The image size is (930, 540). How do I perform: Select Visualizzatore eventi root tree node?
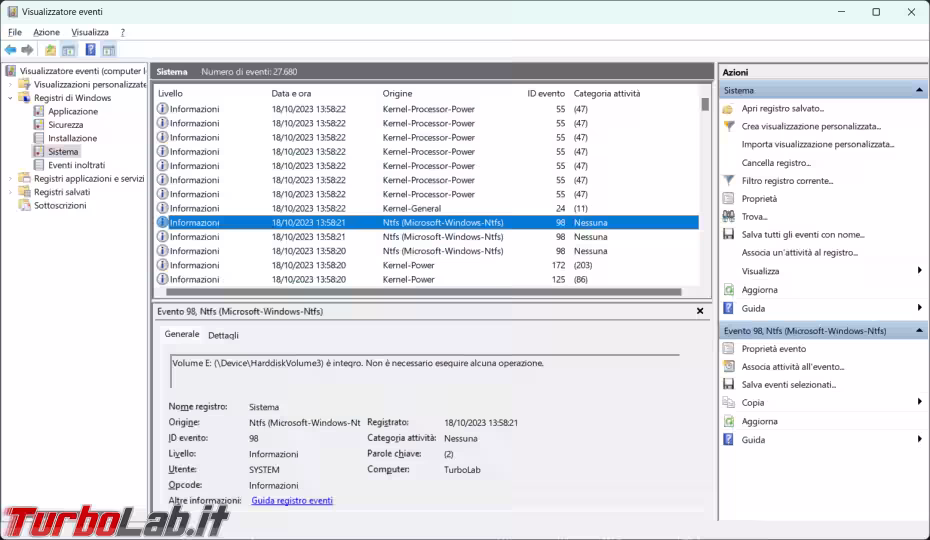point(82,71)
